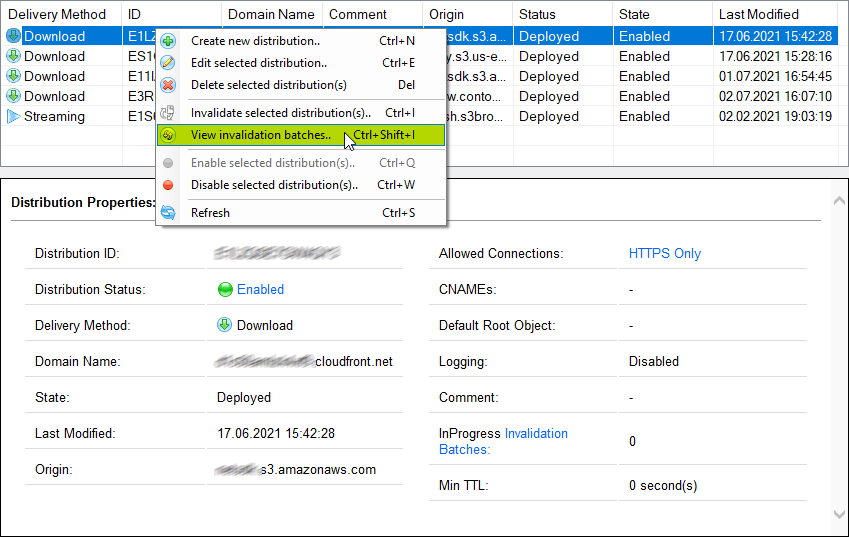Choose Delete selected distribution(s) entry
The height and width of the screenshot is (537, 849).
click(301, 85)
